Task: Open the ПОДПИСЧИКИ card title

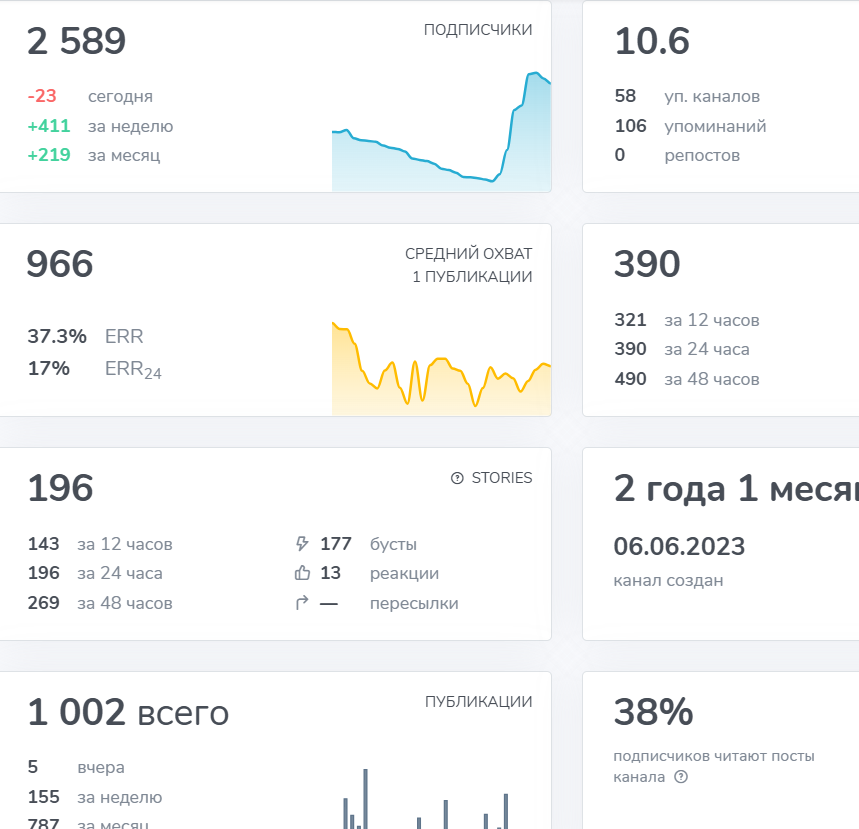Action: [478, 30]
